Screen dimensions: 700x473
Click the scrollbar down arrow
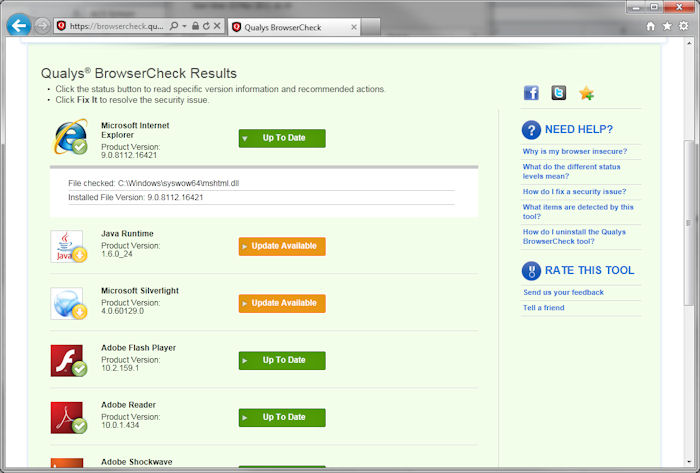tap(689, 462)
